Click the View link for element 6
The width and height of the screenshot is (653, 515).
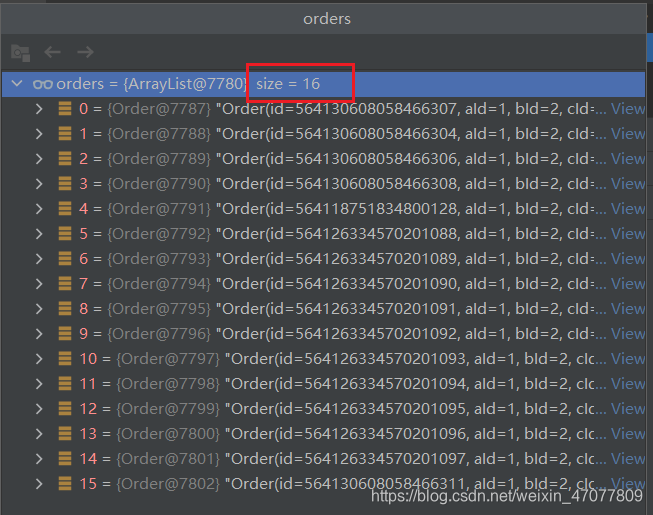pos(628,259)
